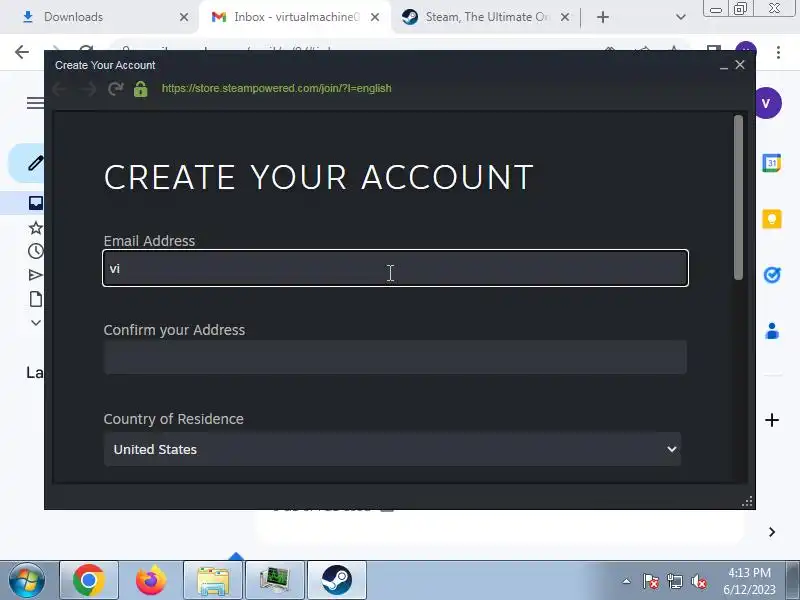
Task: Click the Confirm your Address field
Action: pyautogui.click(x=395, y=357)
